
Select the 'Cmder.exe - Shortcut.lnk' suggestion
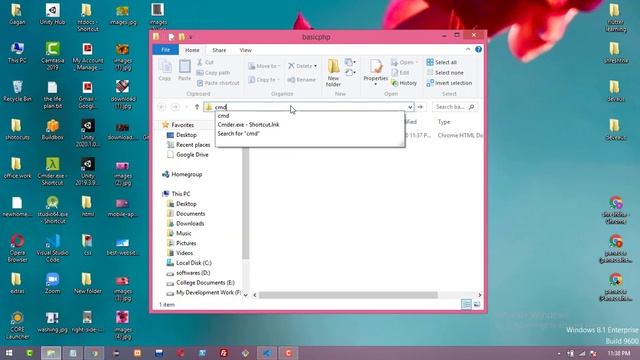click(x=310, y=124)
